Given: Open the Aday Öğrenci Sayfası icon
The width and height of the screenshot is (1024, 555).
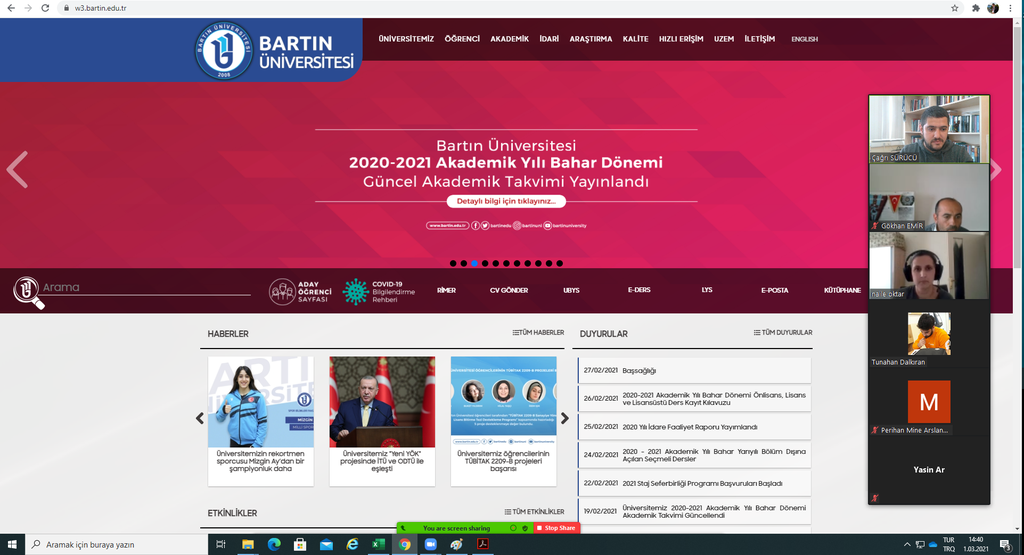Looking at the screenshot, I should click(x=282, y=292).
